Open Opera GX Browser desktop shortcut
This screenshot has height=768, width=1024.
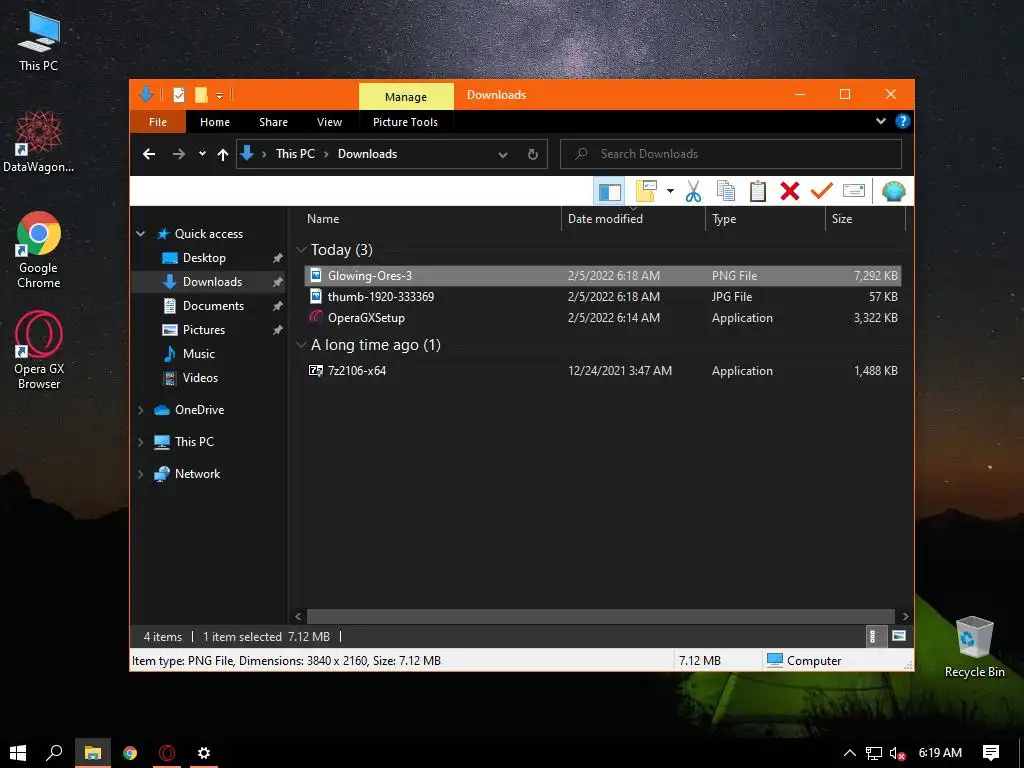[x=39, y=351]
